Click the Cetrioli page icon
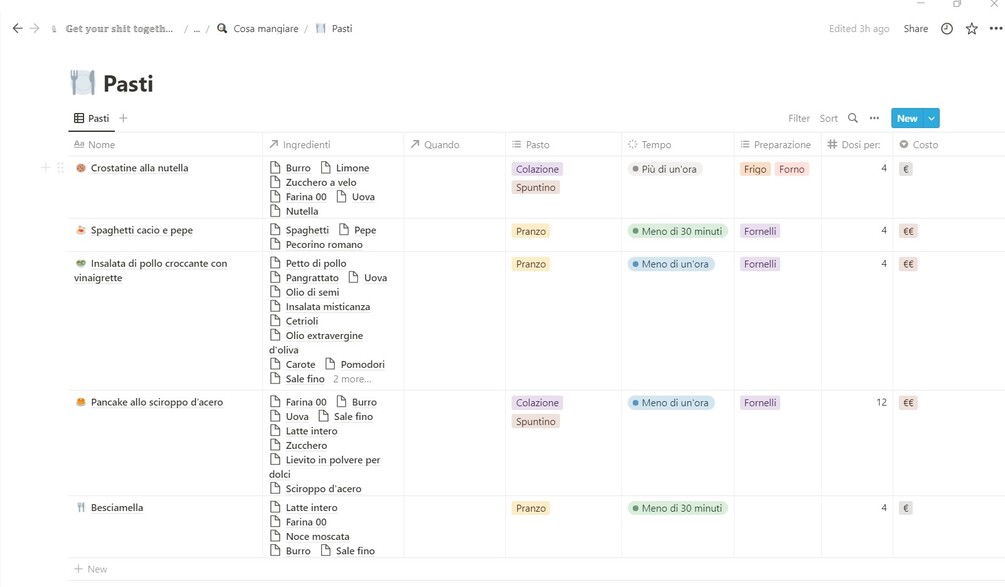The height and width of the screenshot is (587, 1005). click(x=275, y=321)
